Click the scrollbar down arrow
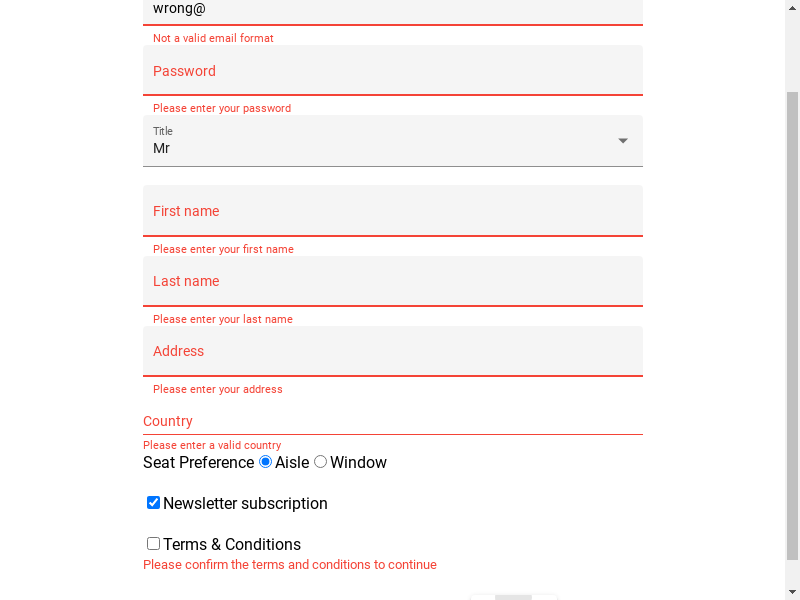Viewport: 800px width, 600px height. pos(792,592)
